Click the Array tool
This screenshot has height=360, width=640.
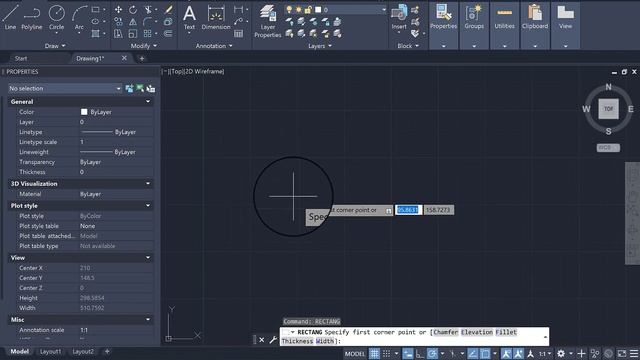(148, 33)
